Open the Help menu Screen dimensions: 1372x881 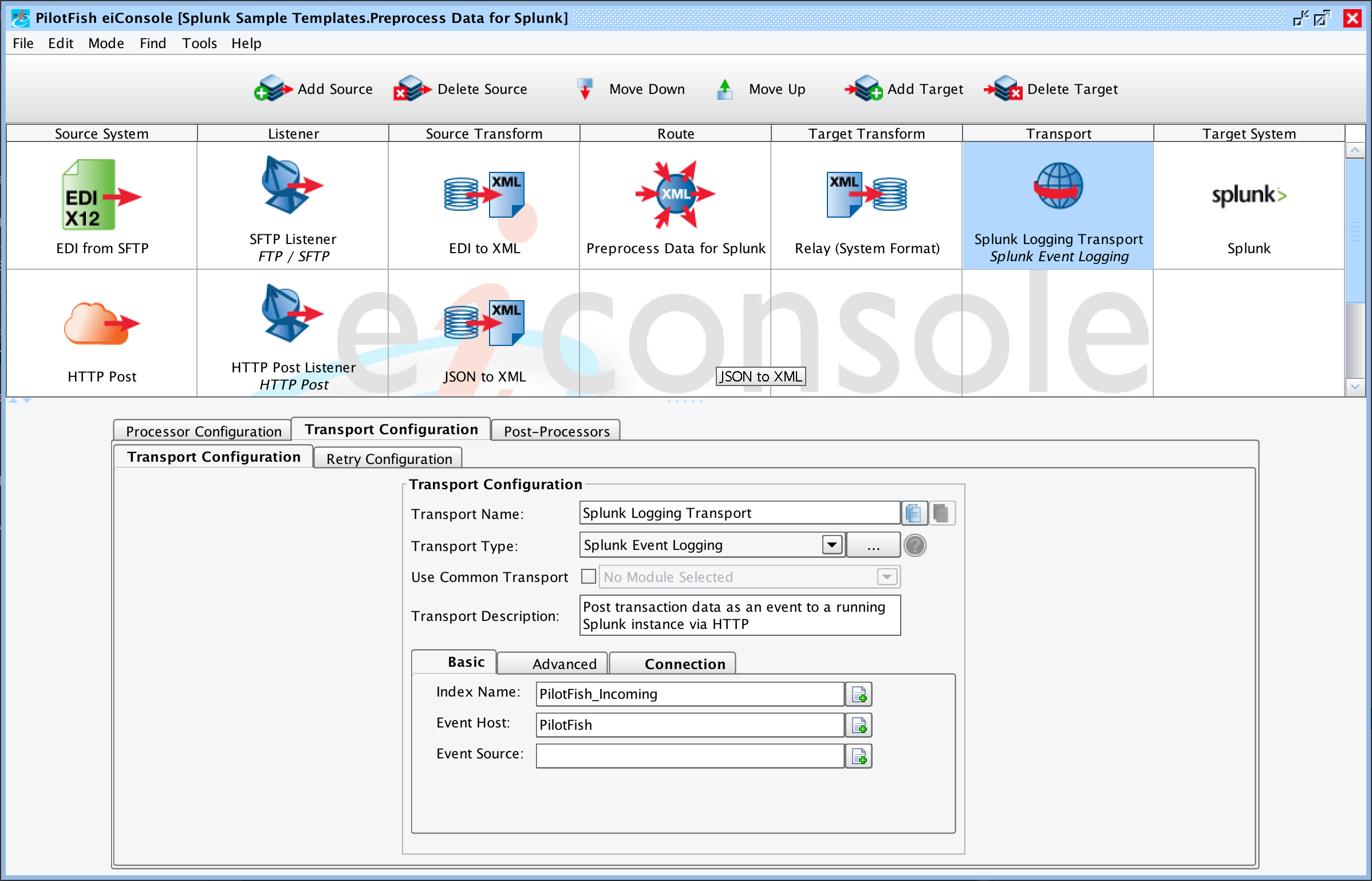tap(246, 44)
